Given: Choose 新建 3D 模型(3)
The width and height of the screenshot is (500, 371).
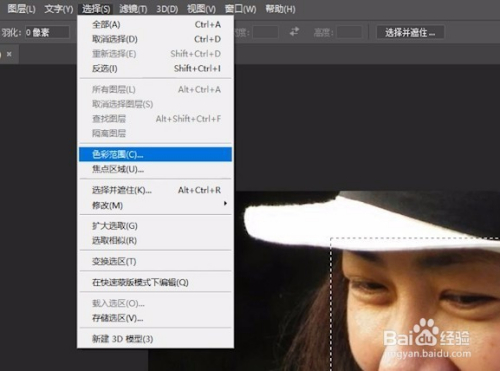Looking at the screenshot, I should (x=155, y=339).
